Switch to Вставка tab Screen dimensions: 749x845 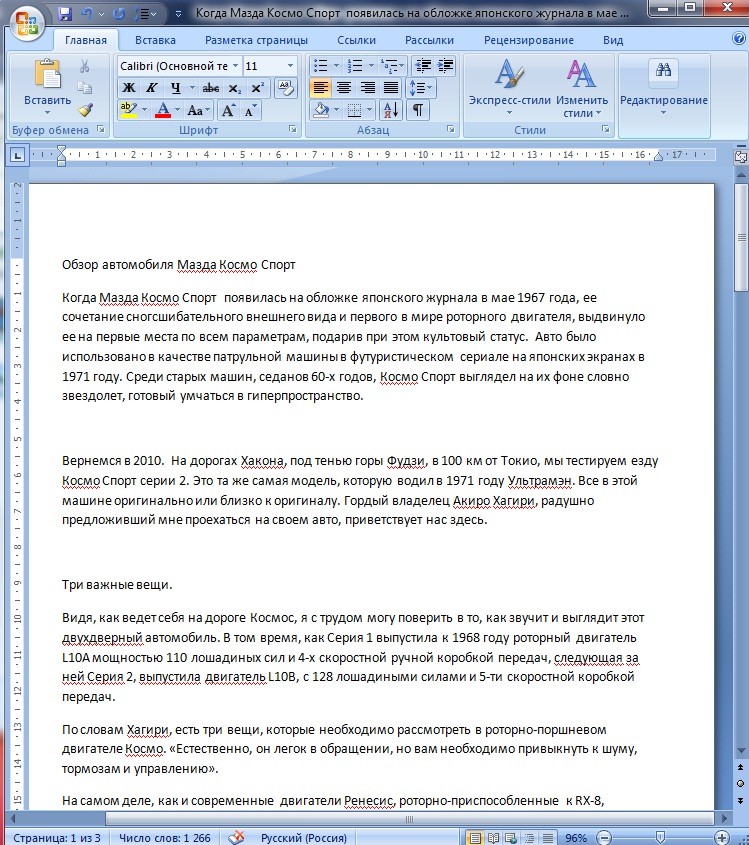[155, 40]
